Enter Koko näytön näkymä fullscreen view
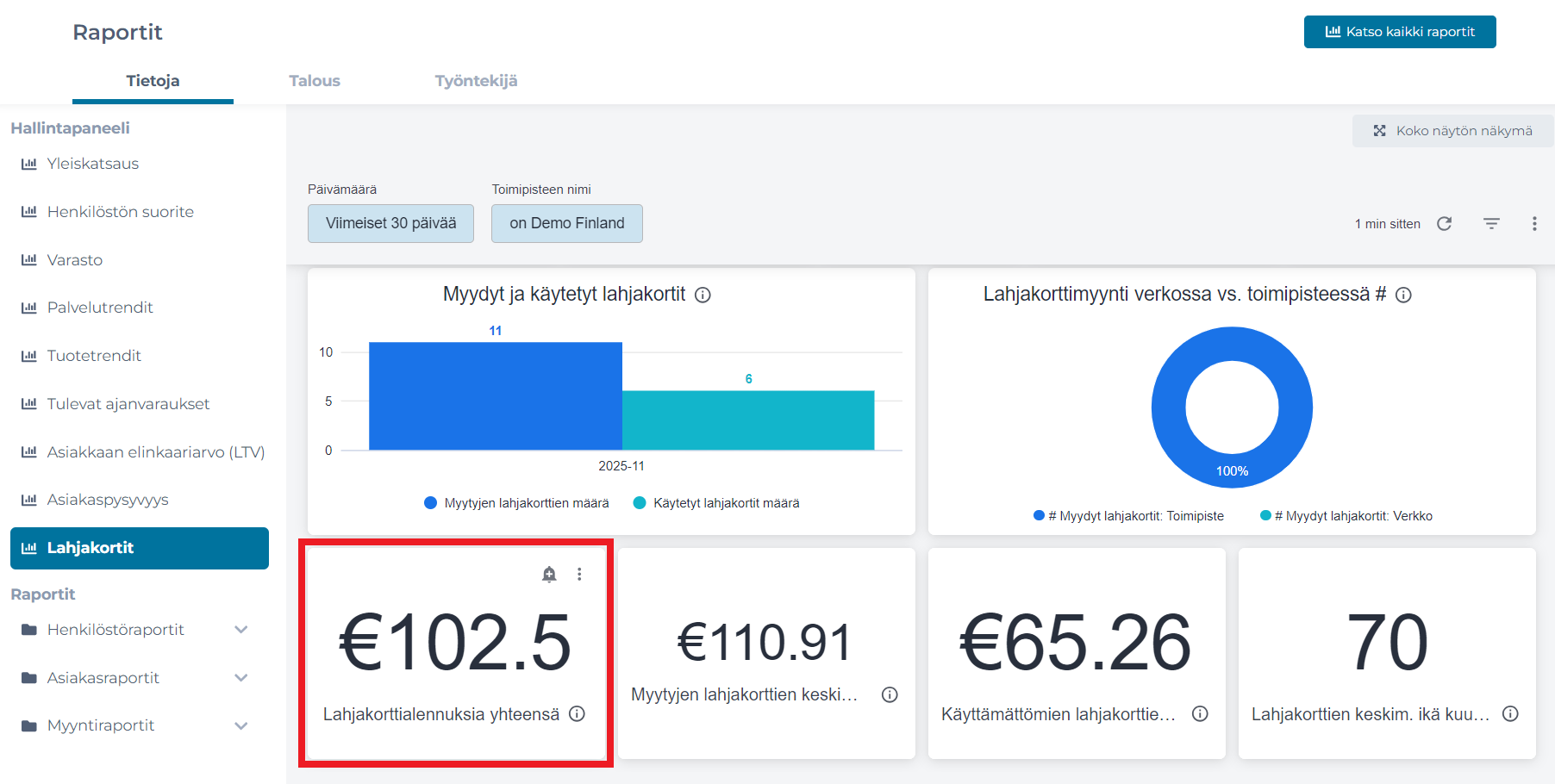The height and width of the screenshot is (784, 1555). point(1453,131)
